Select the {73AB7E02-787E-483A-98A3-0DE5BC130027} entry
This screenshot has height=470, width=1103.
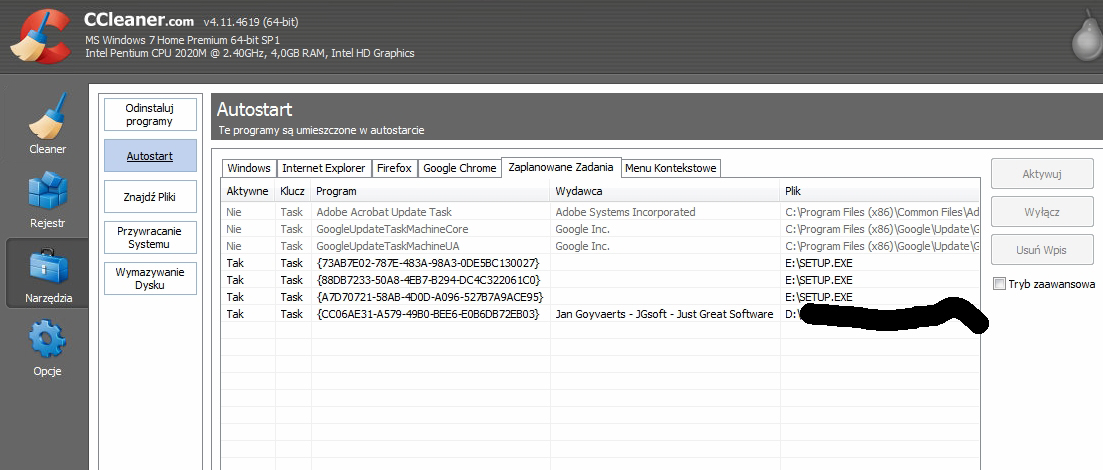click(428, 262)
